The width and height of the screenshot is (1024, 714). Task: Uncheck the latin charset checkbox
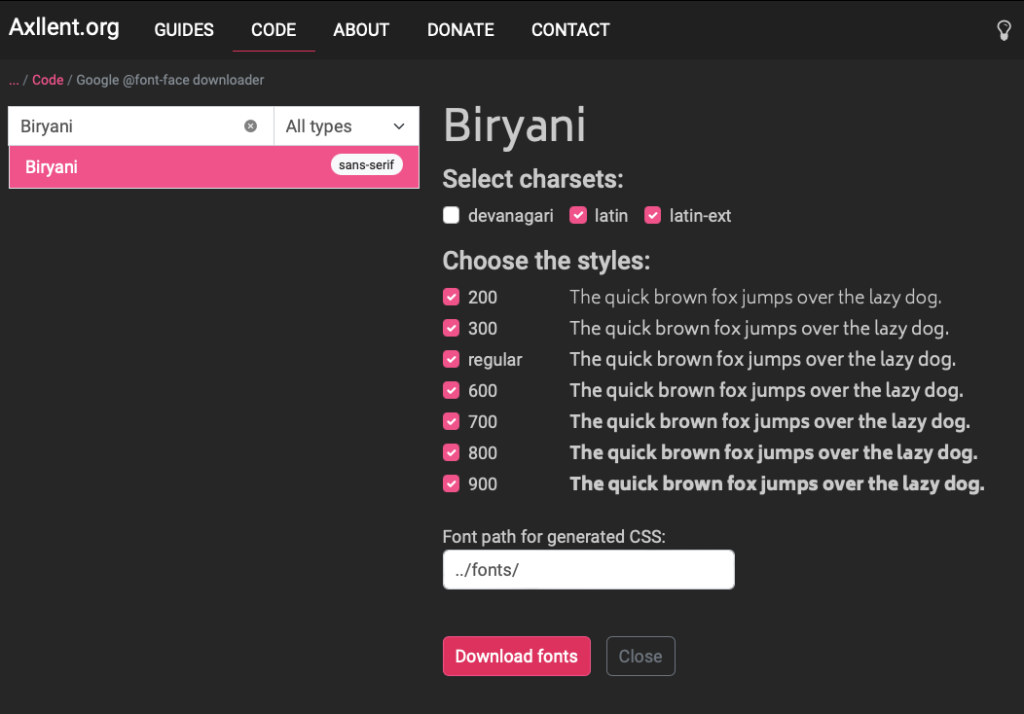(578, 216)
